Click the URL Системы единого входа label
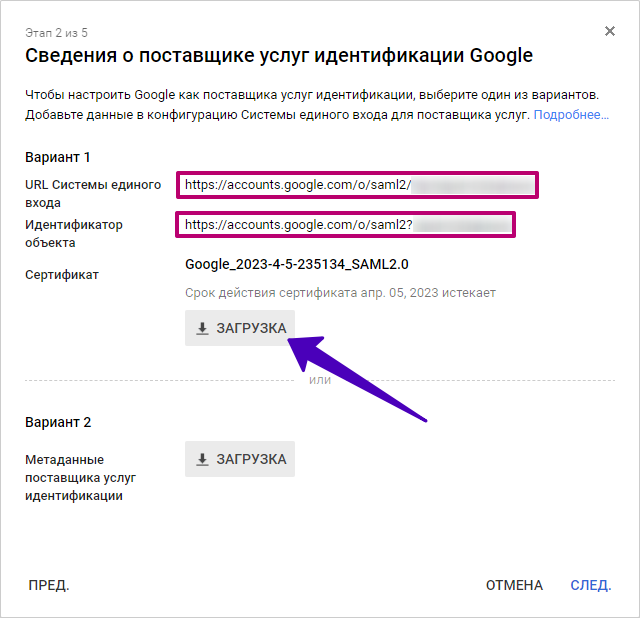 click(x=93, y=193)
